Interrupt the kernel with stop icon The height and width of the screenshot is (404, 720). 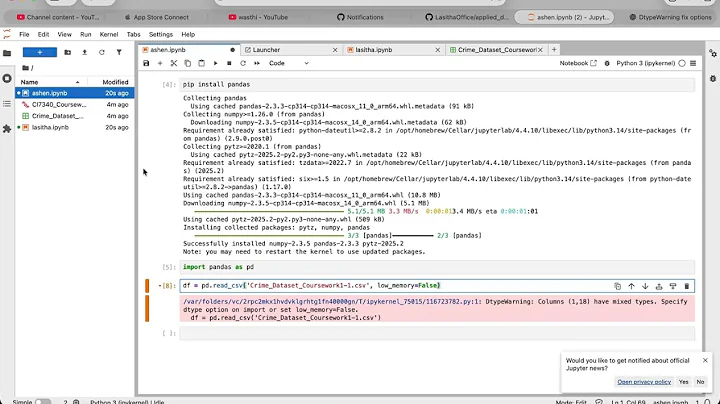coord(229,63)
